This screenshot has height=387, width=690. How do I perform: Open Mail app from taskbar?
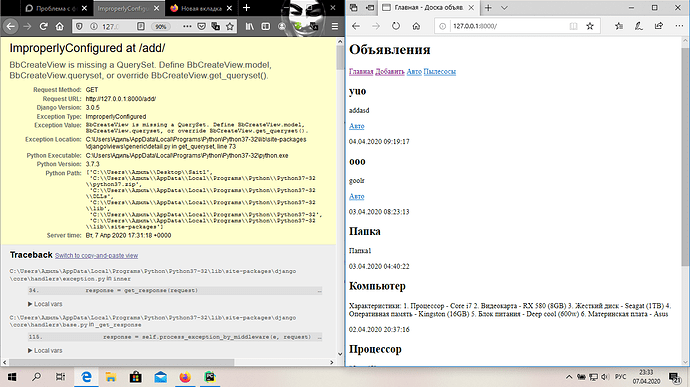pyautogui.click(x=161, y=377)
